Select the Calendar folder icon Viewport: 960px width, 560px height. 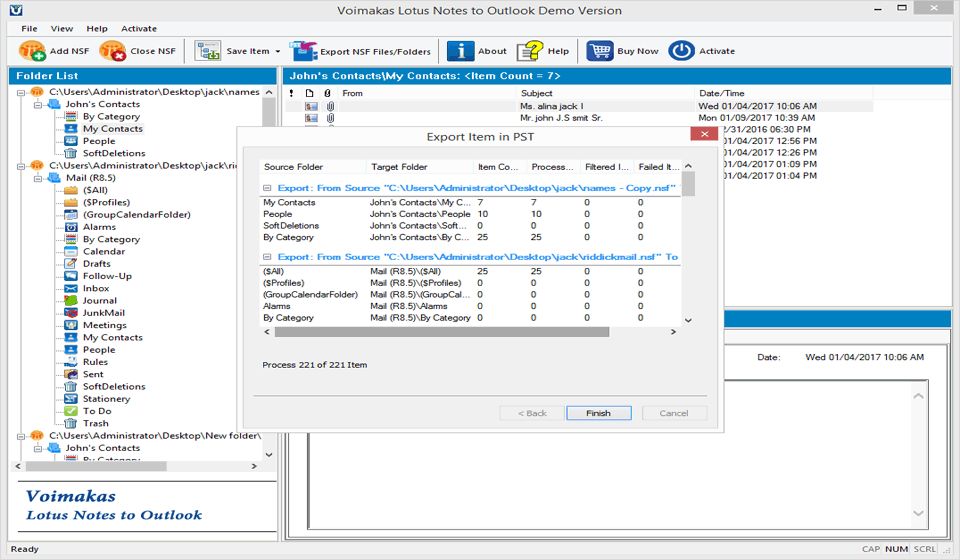tap(71, 251)
